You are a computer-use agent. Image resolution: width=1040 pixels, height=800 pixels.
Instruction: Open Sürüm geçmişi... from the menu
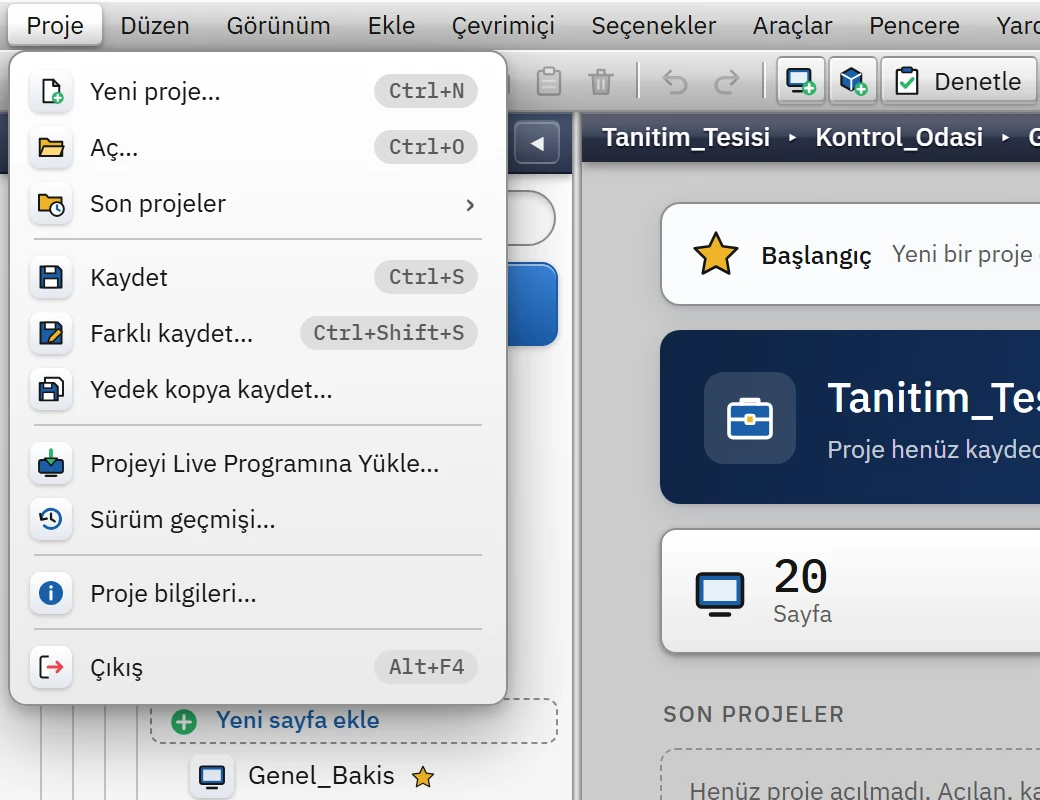click(x=257, y=519)
